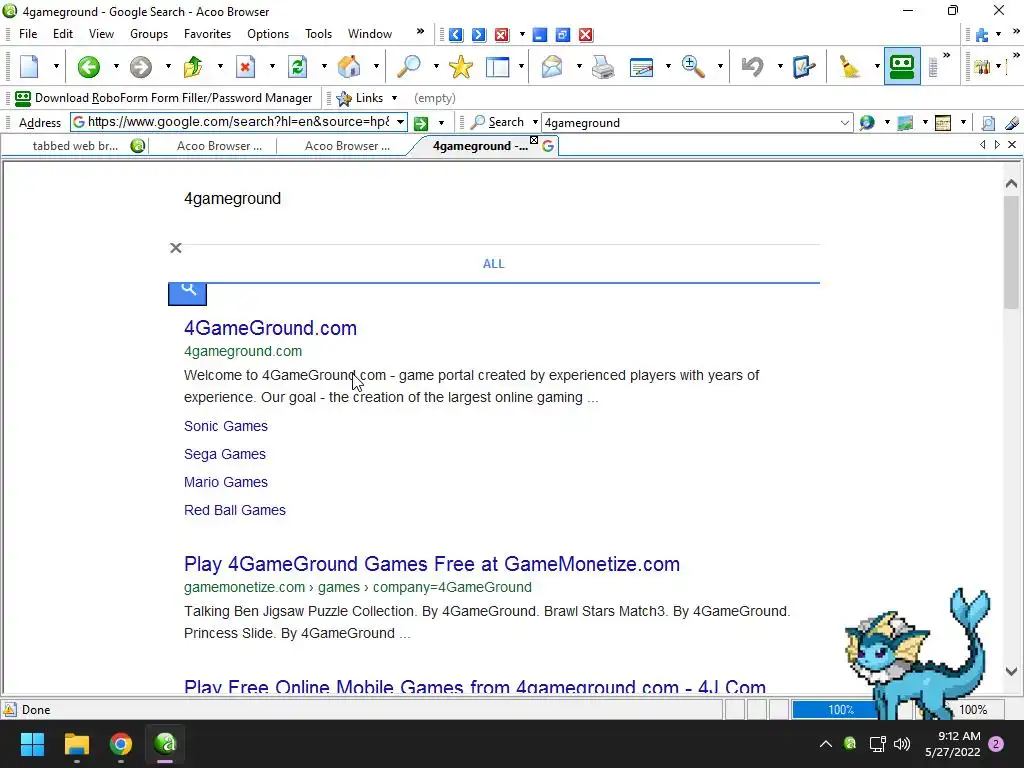The width and height of the screenshot is (1024, 768).
Task: Close the 4gameground tab with its X
Action: 534,140
